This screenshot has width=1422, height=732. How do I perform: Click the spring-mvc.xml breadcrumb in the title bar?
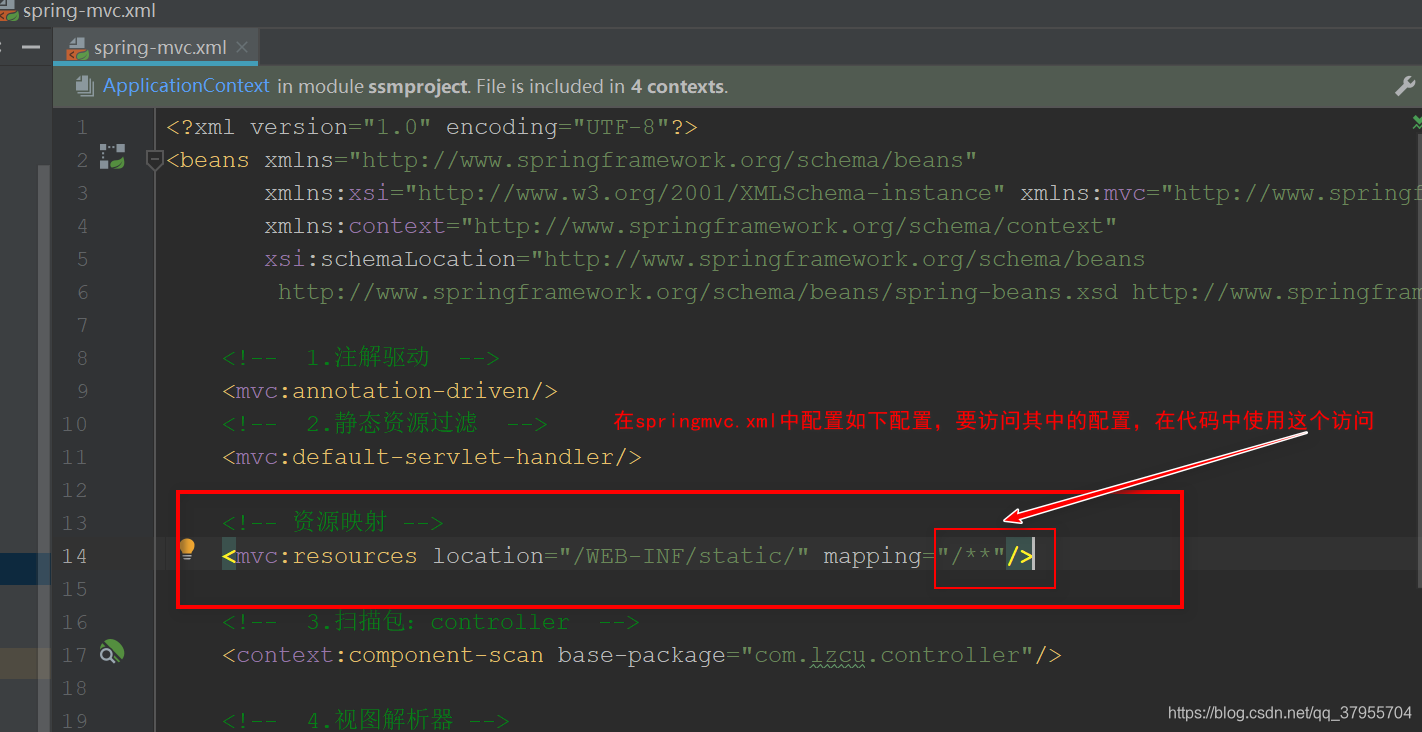88,11
